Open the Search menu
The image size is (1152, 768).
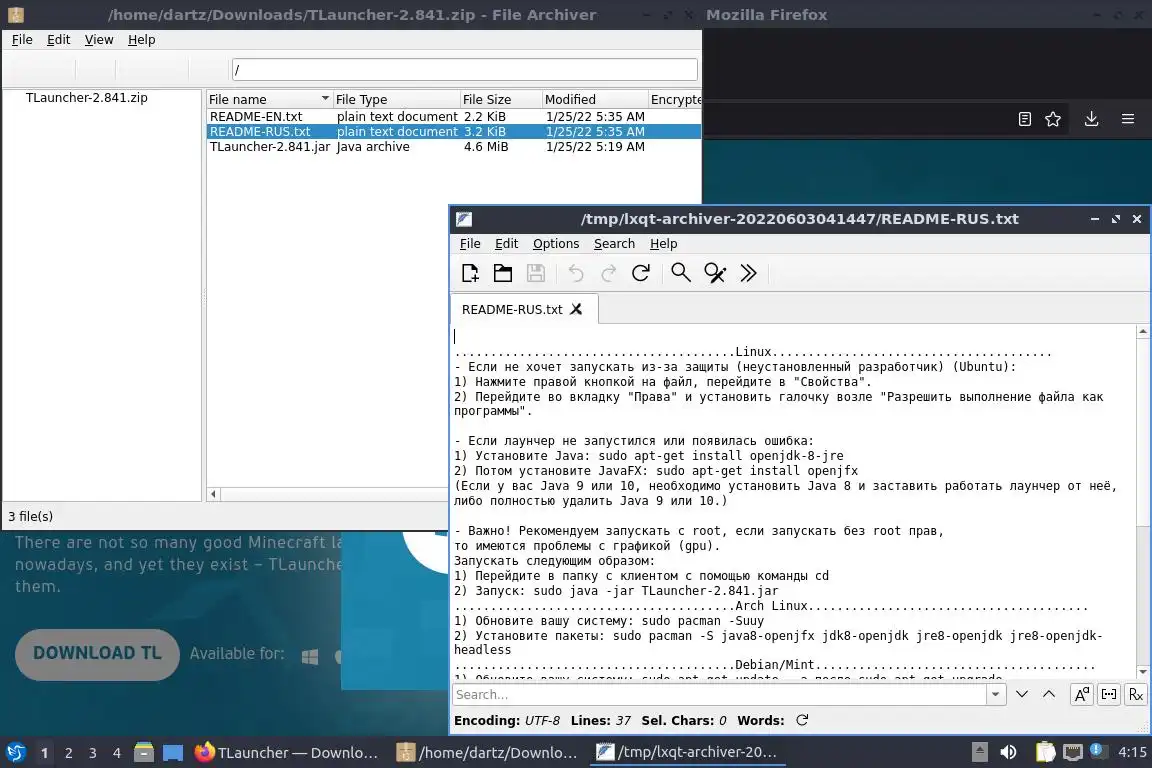(614, 243)
